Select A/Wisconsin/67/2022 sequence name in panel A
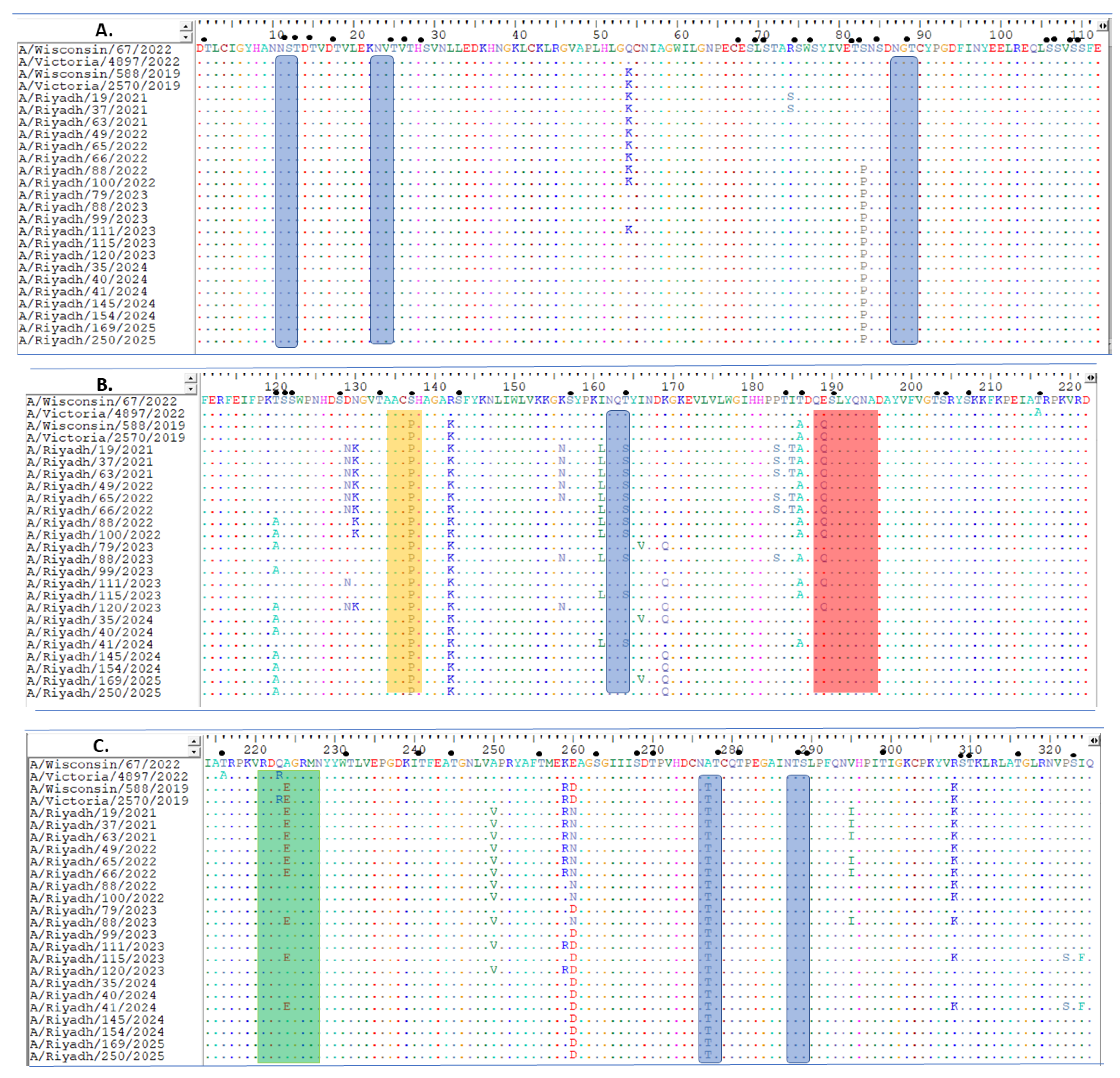The image size is (1120, 1078). [95, 50]
